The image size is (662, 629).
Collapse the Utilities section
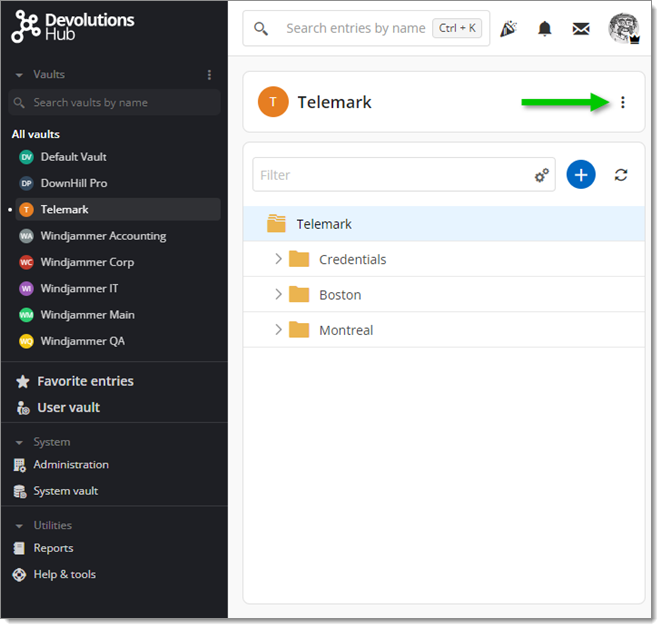(x=19, y=526)
